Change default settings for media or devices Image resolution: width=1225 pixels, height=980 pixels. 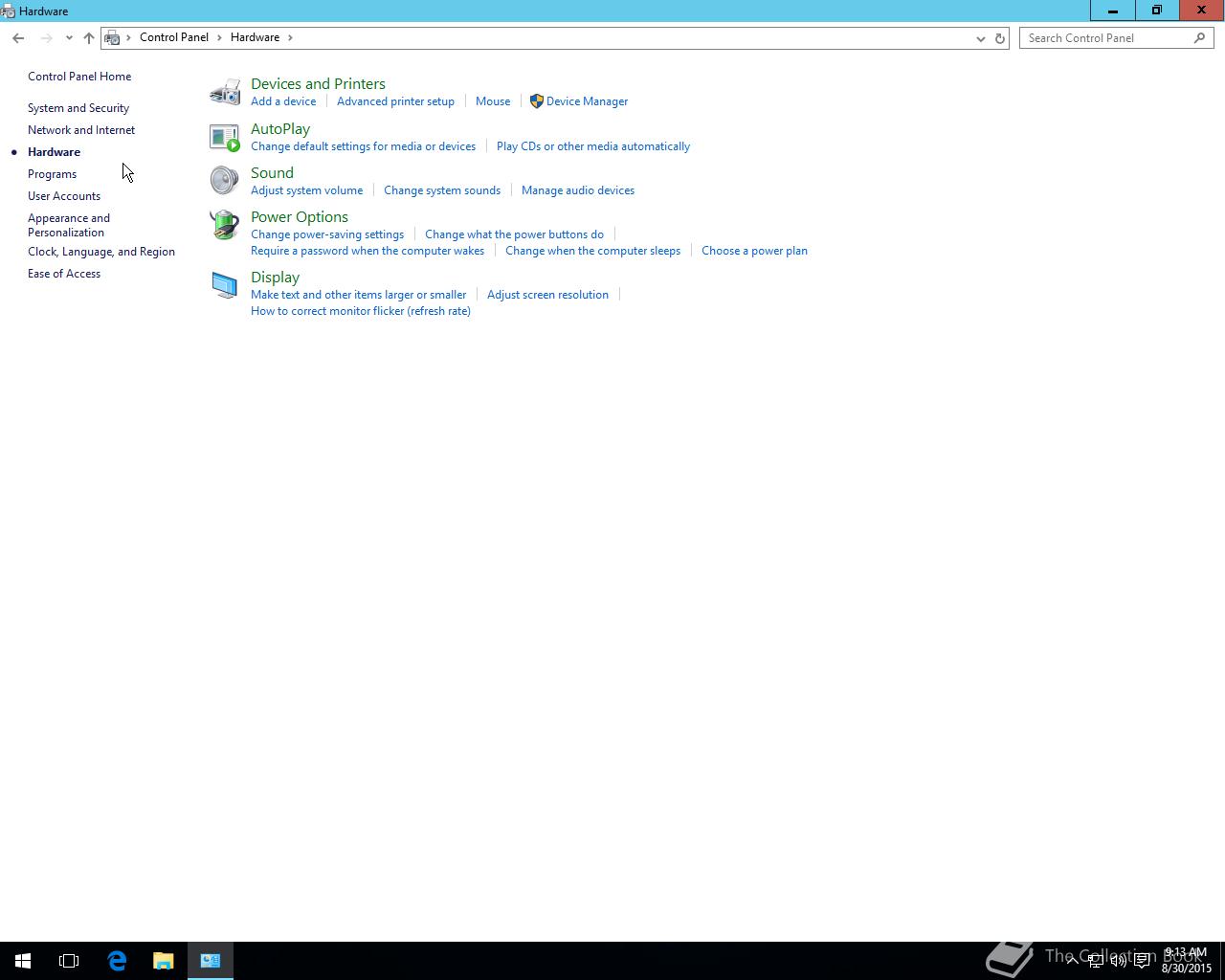363,146
